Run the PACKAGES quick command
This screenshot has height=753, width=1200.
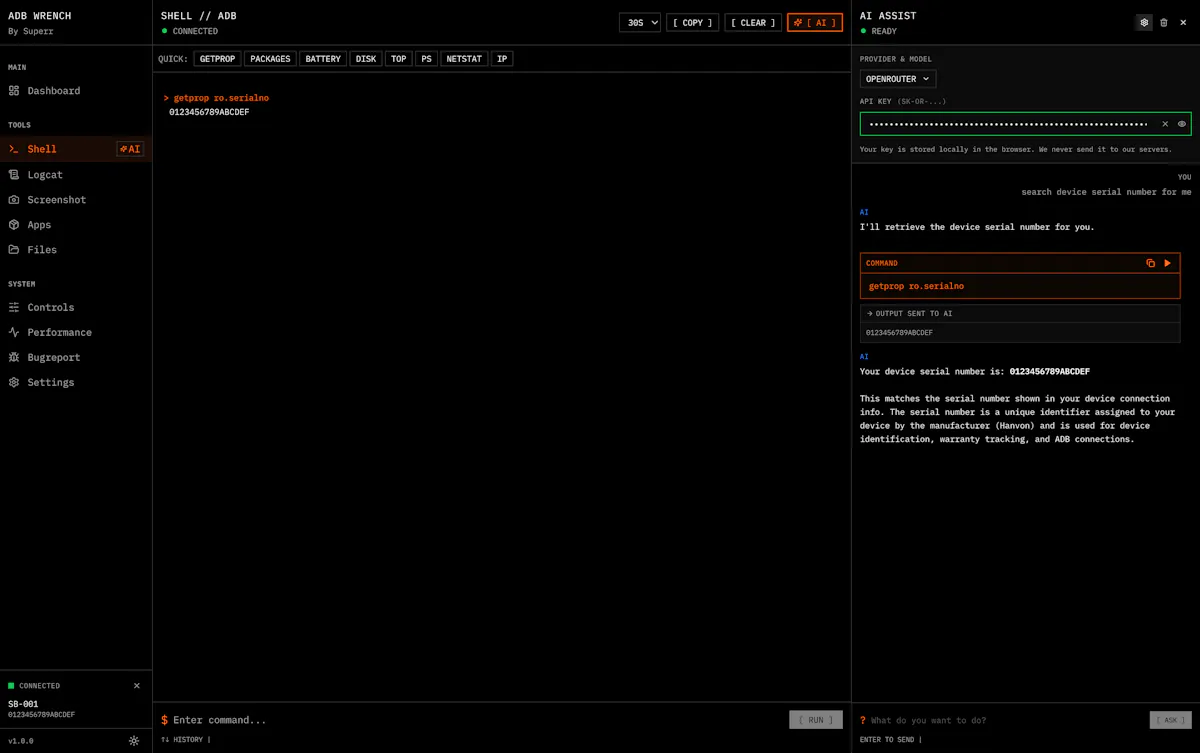point(270,59)
